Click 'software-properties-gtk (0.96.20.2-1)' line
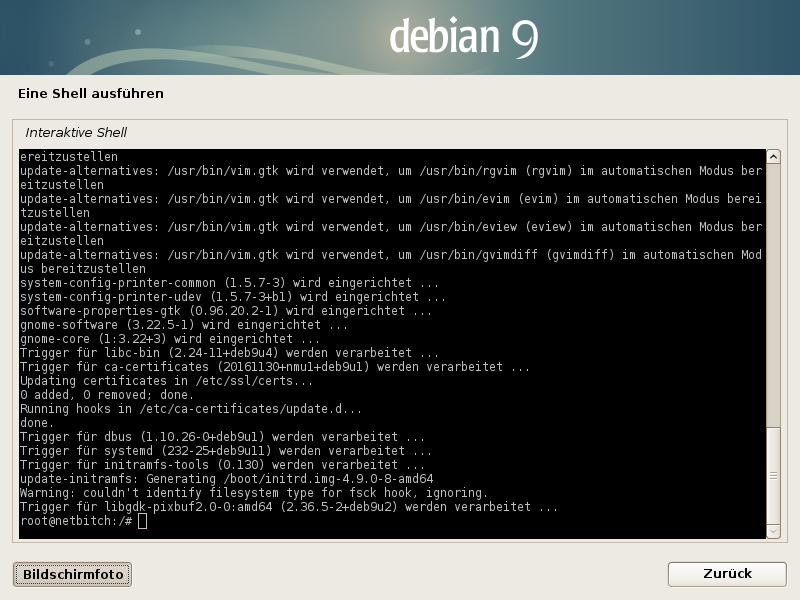Viewport: 800px width, 600px height. pyautogui.click(x=226, y=311)
